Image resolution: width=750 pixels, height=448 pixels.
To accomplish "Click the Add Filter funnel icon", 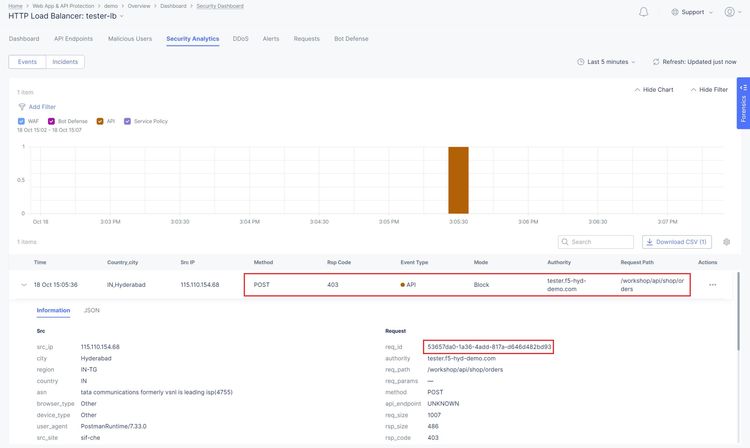I will tap(22, 106).
